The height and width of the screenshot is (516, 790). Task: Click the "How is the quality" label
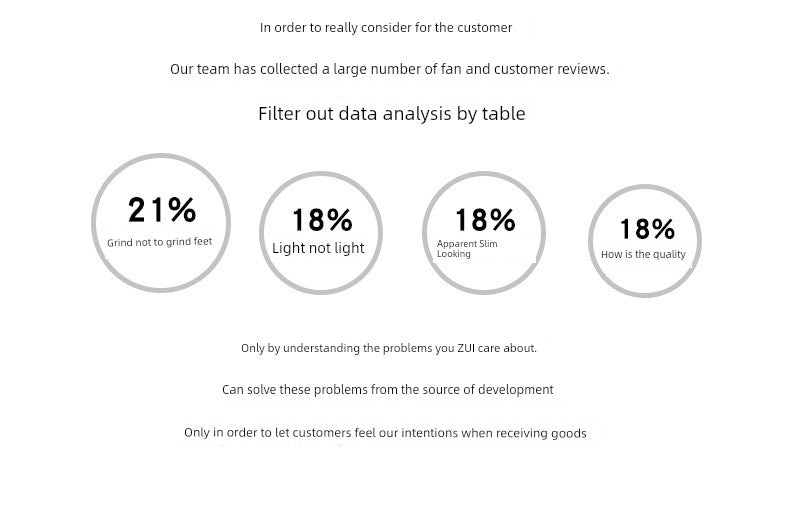tap(643, 254)
